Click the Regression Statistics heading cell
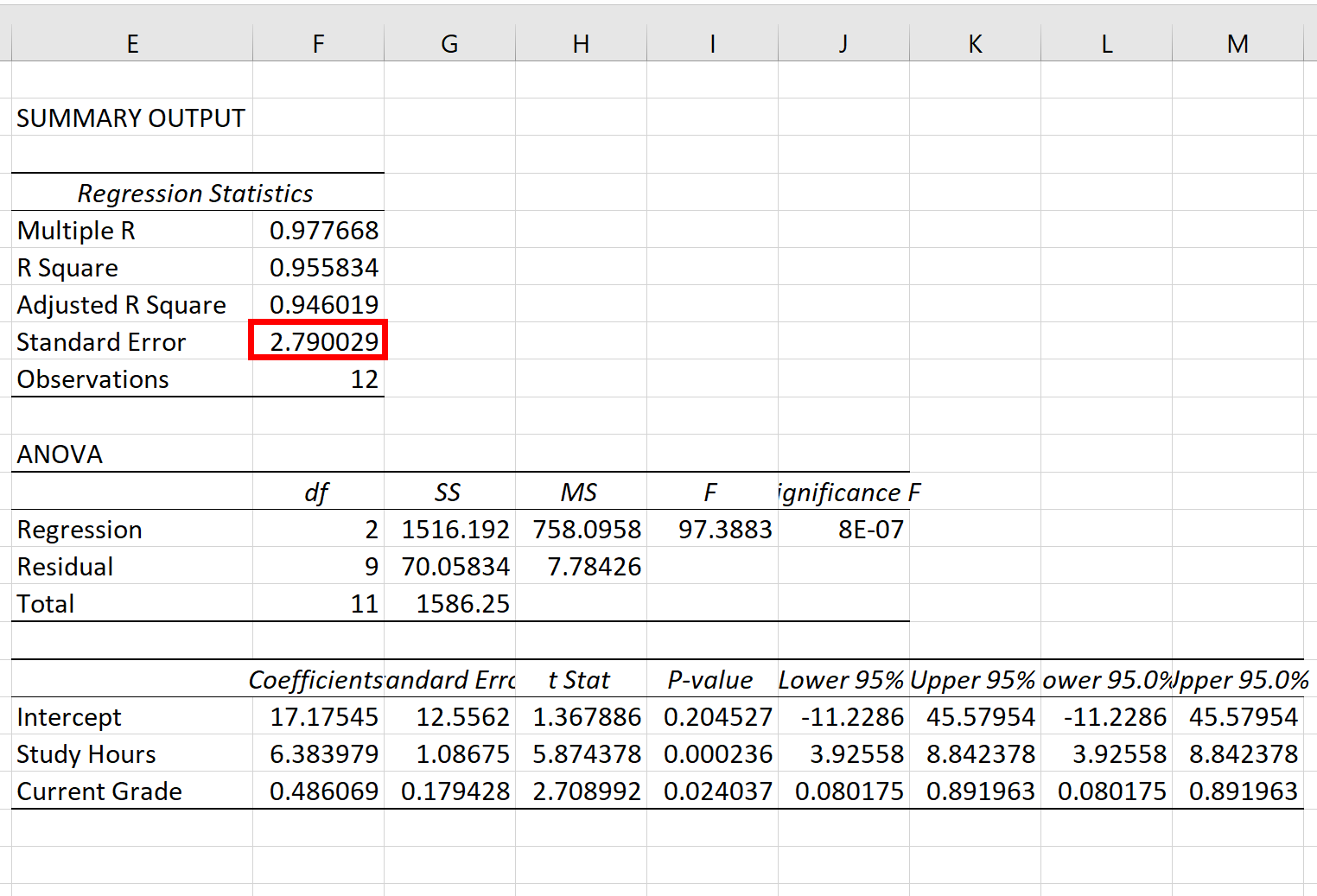Screen dimensions: 1317x896 (195, 193)
